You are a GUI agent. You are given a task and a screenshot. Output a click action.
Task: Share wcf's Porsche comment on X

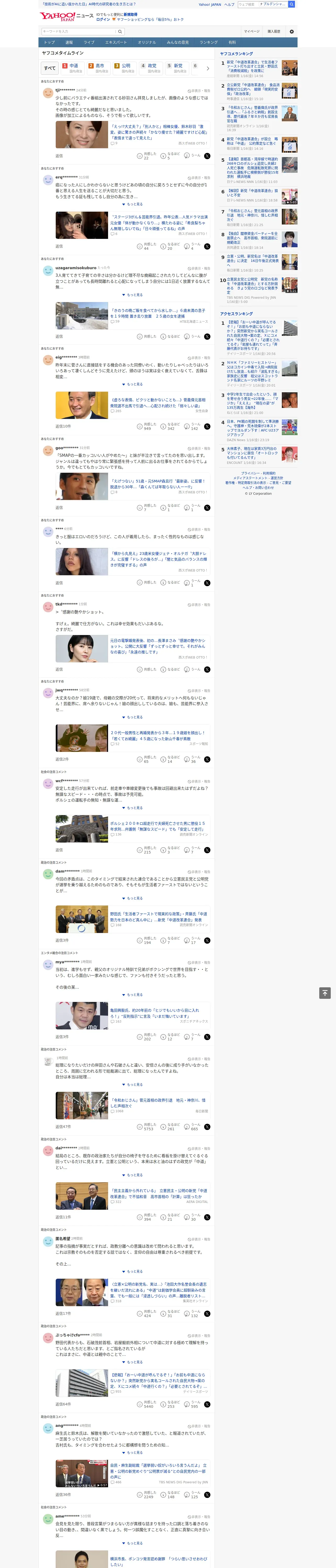pyautogui.click(x=207, y=850)
